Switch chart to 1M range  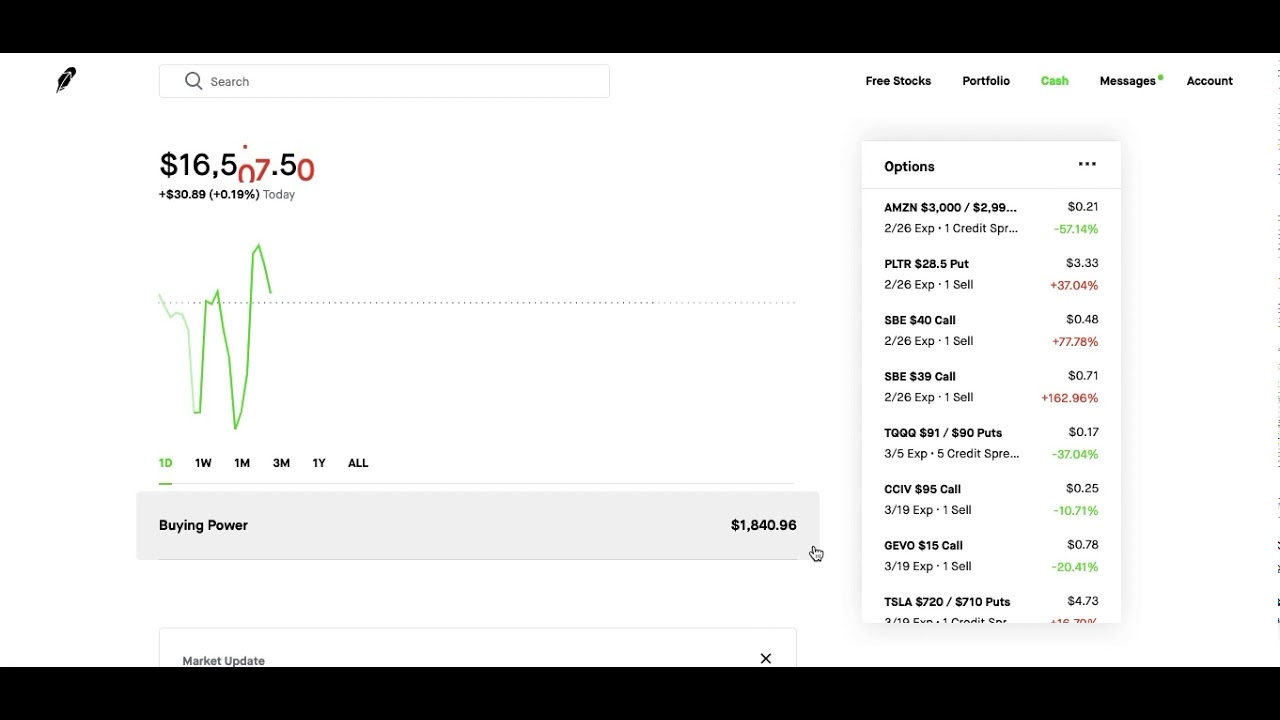[x=242, y=463]
